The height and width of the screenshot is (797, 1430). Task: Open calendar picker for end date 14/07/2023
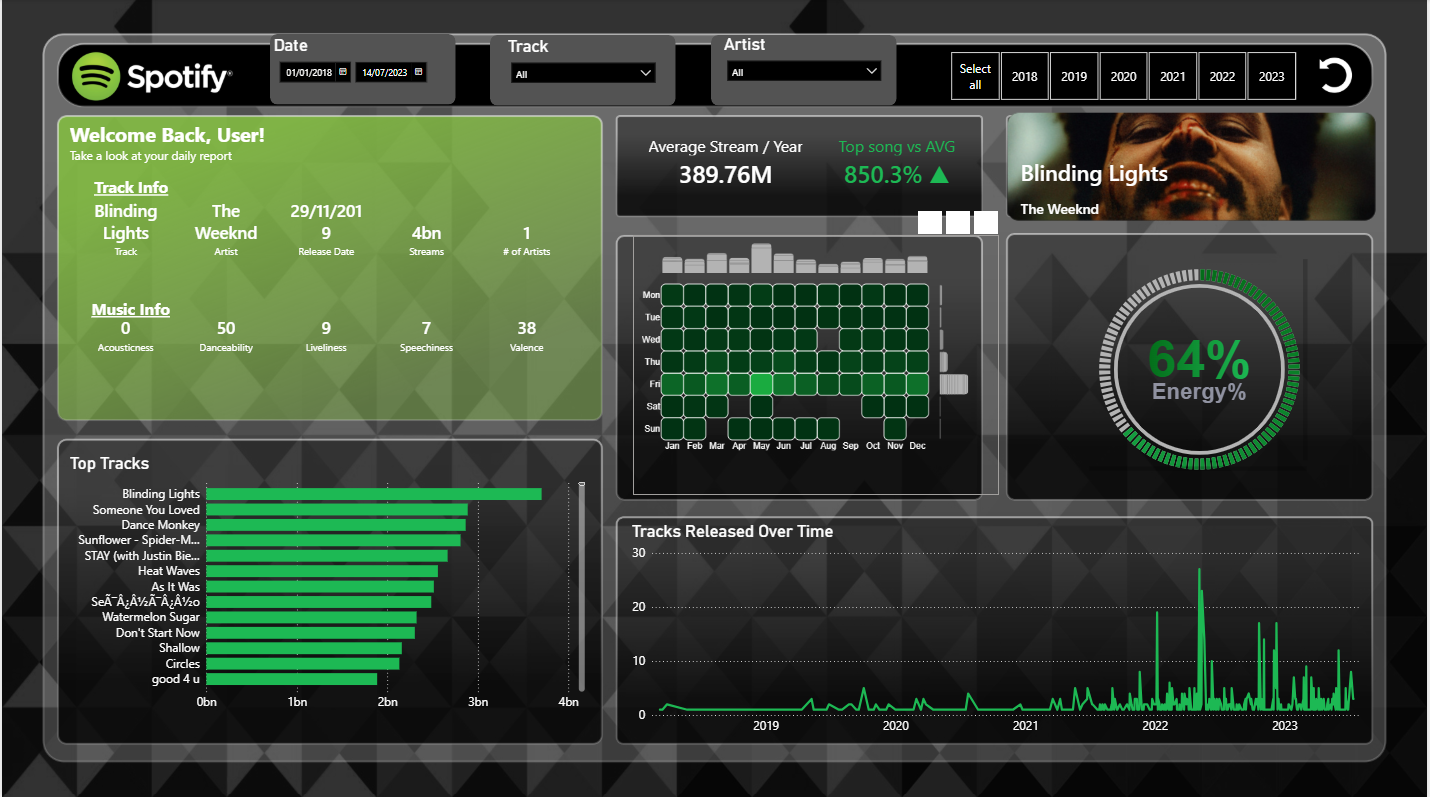[419, 72]
